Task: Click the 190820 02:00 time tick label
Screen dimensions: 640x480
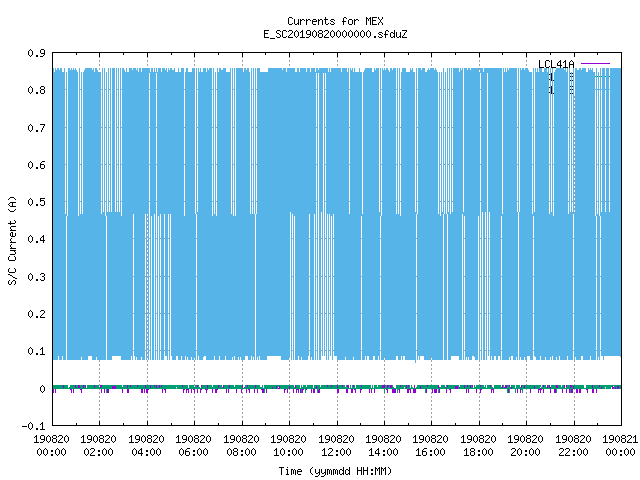Action: [x=98, y=446]
